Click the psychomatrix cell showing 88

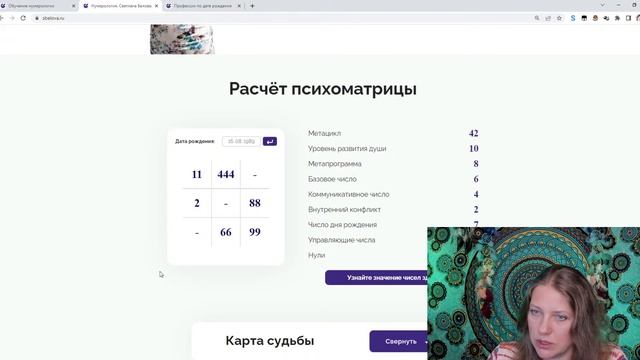pyautogui.click(x=255, y=203)
